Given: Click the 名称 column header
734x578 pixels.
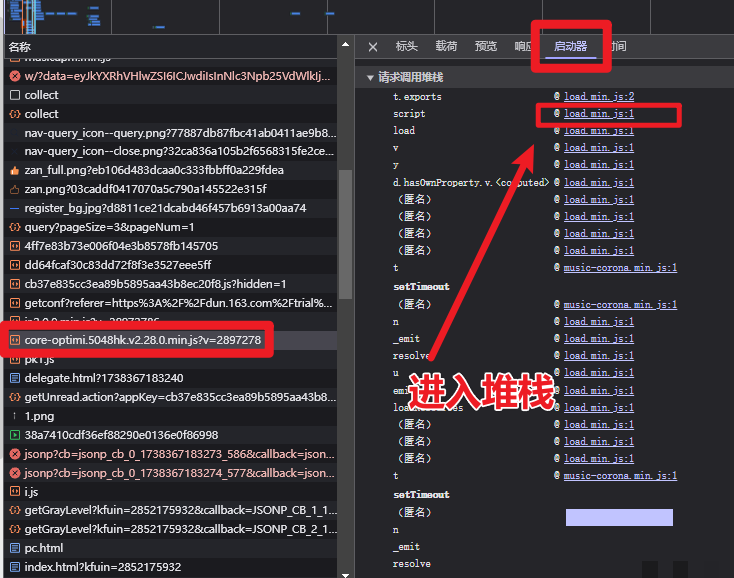Looking at the screenshot, I should (20, 47).
